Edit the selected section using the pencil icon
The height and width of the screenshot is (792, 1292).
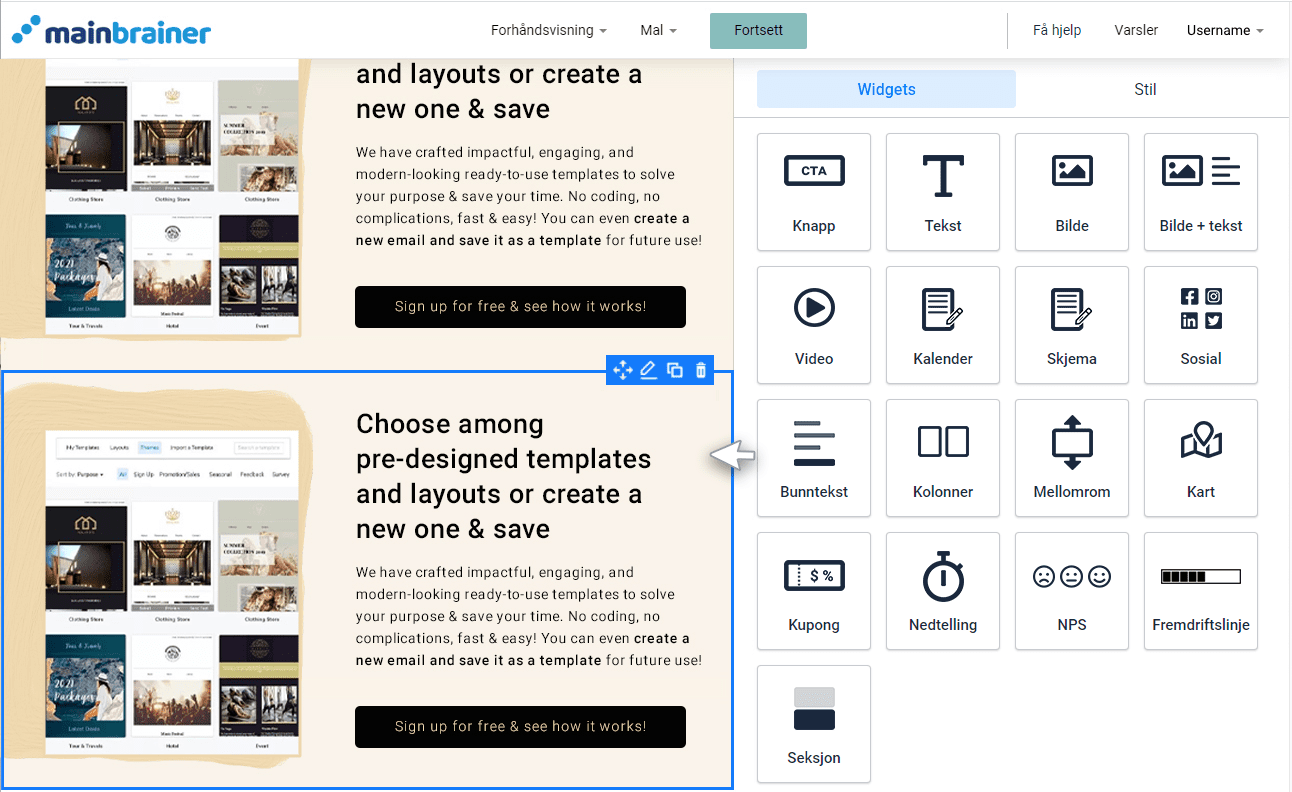pyautogui.click(x=648, y=369)
